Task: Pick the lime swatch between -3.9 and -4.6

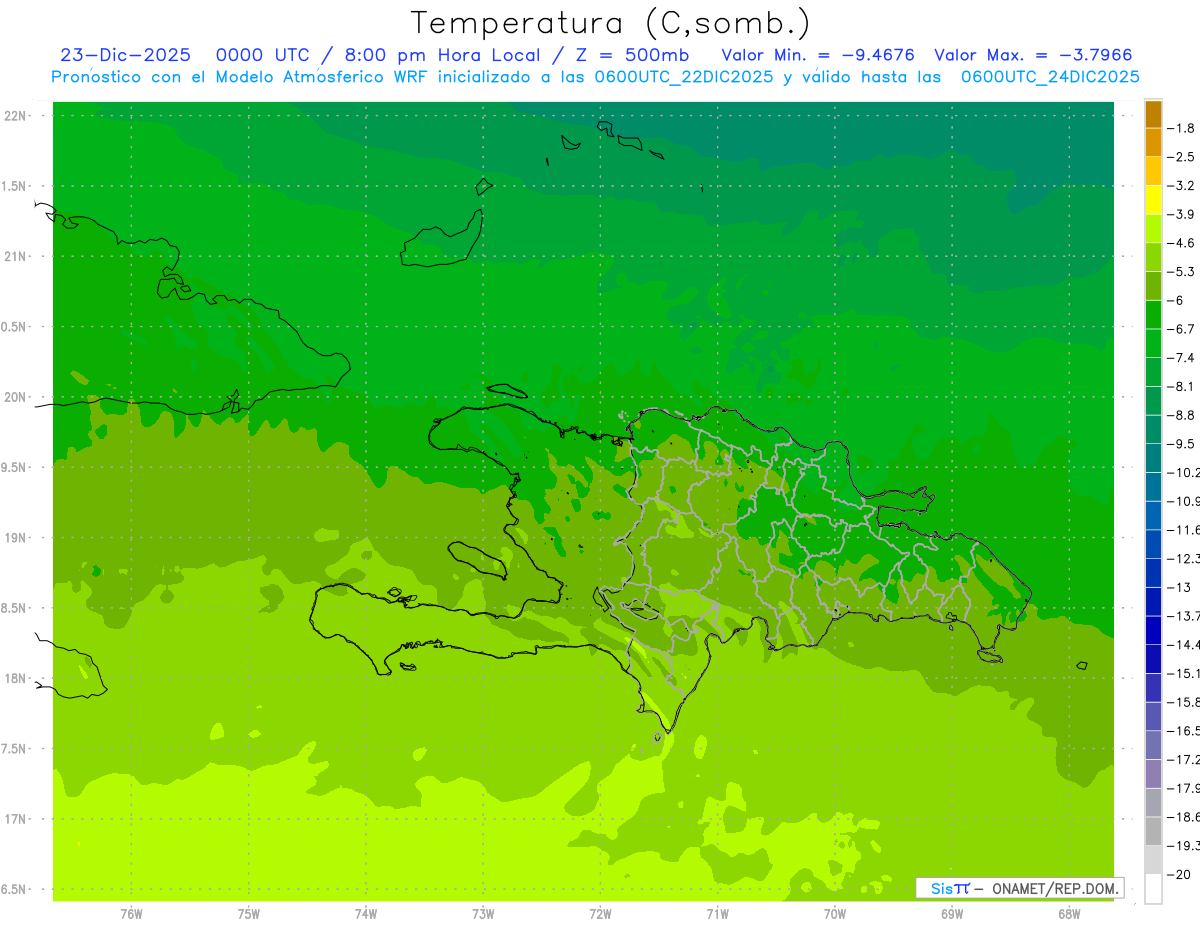Action: tap(1153, 229)
